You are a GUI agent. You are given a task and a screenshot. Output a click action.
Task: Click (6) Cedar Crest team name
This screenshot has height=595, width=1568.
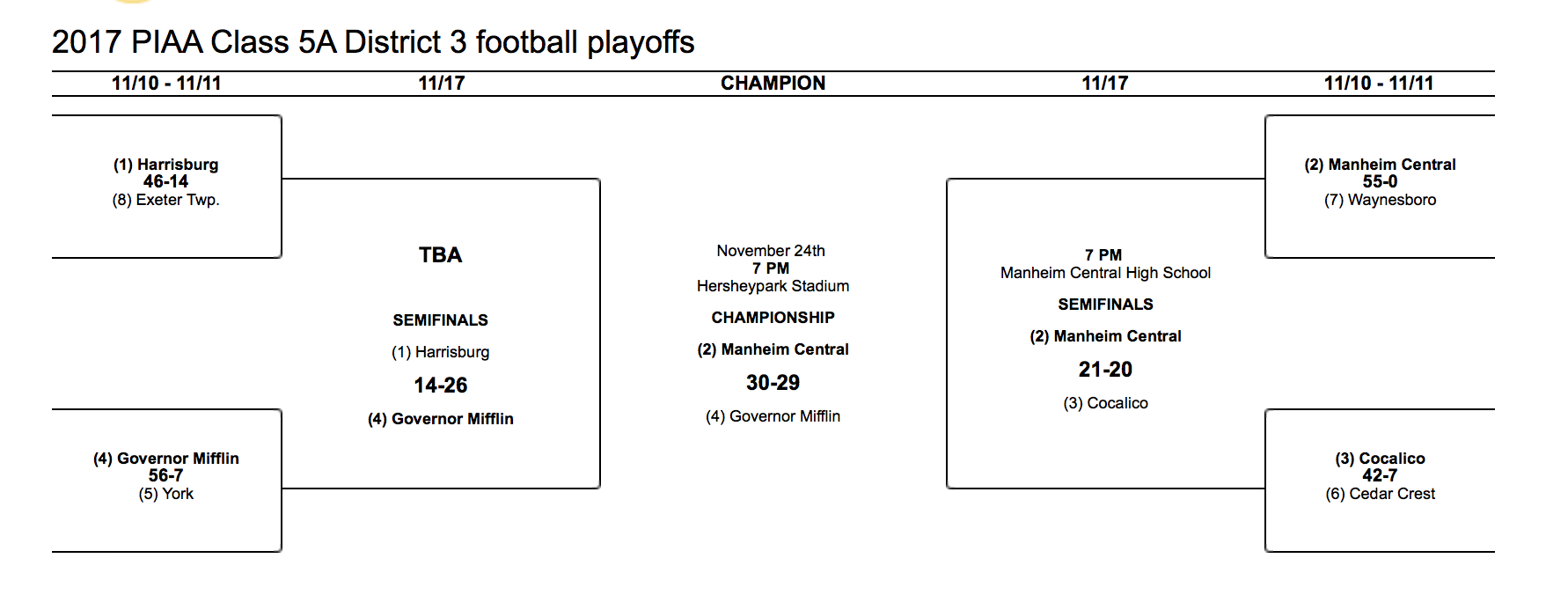point(1380,494)
